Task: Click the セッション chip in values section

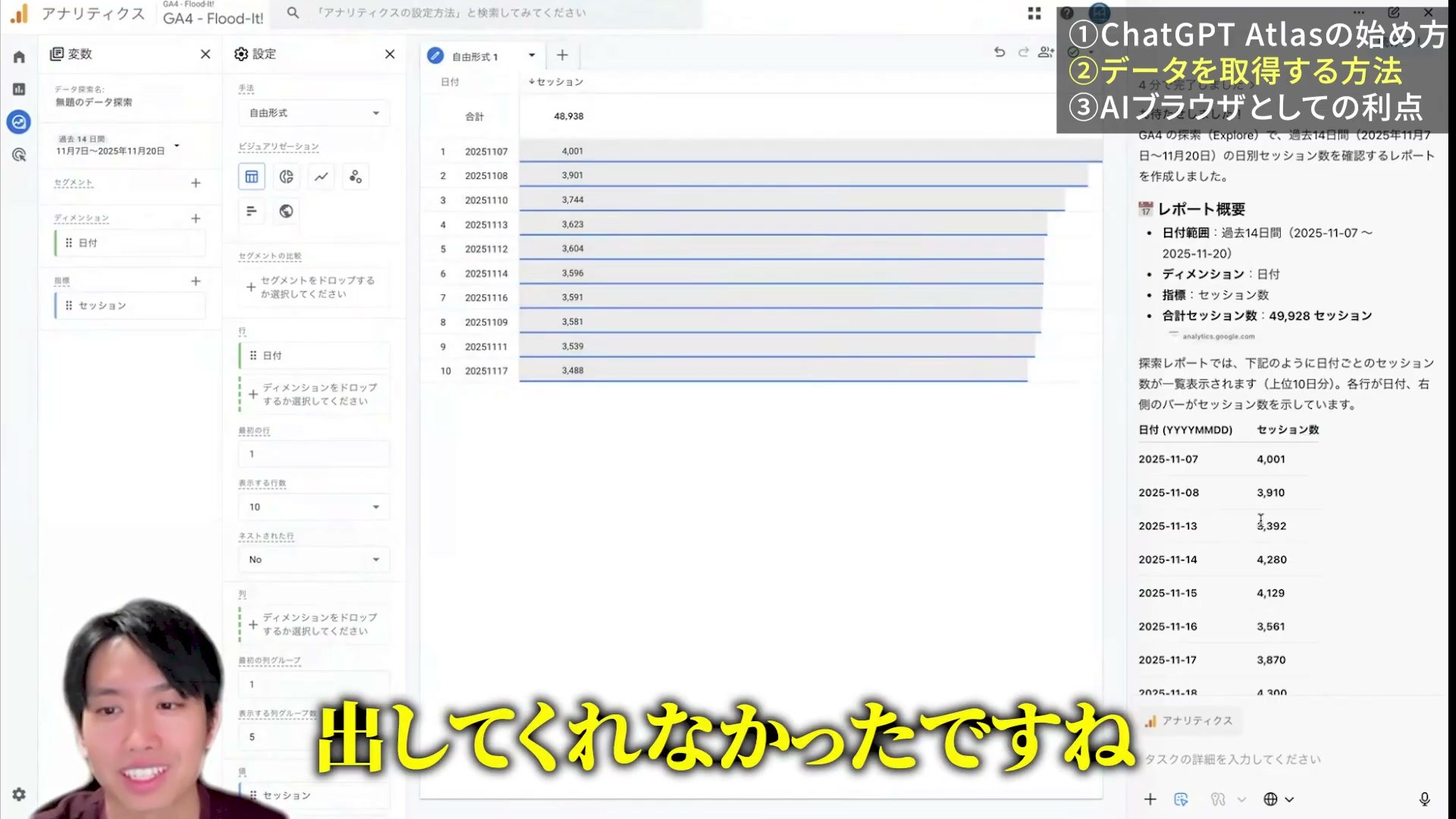Action: pos(314,795)
